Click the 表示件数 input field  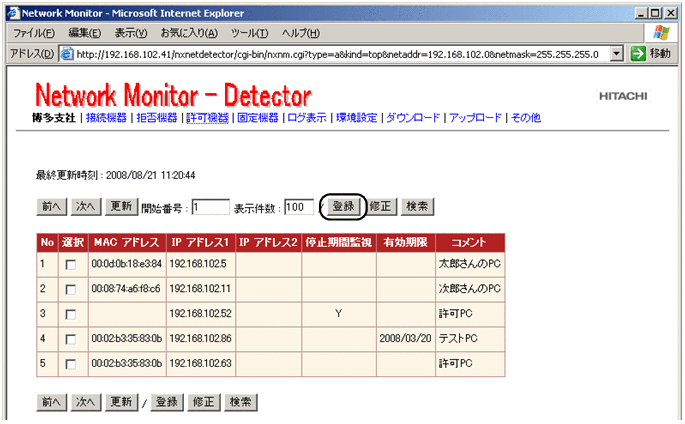click(299, 207)
